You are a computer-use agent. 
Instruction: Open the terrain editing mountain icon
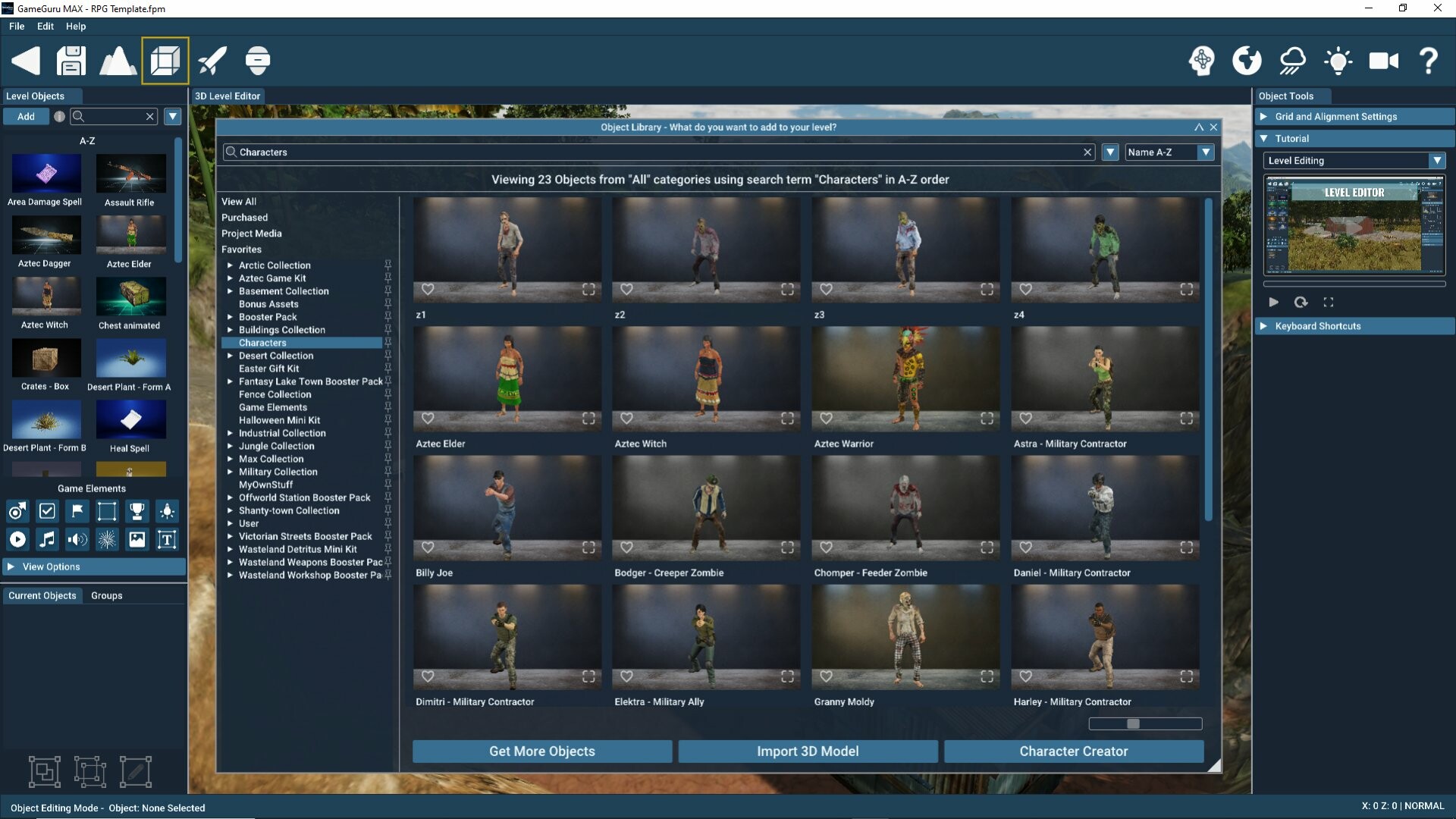click(118, 61)
